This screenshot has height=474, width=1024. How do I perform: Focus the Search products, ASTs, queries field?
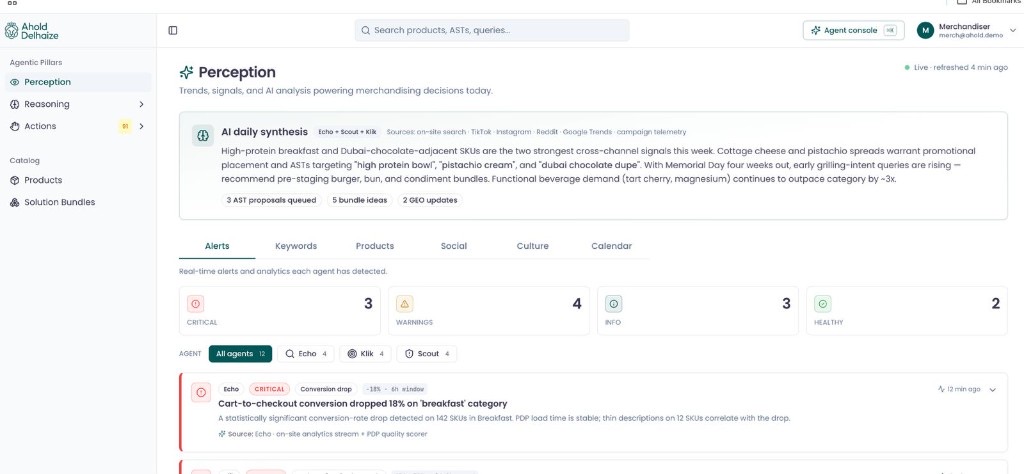(x=492, y=30)
